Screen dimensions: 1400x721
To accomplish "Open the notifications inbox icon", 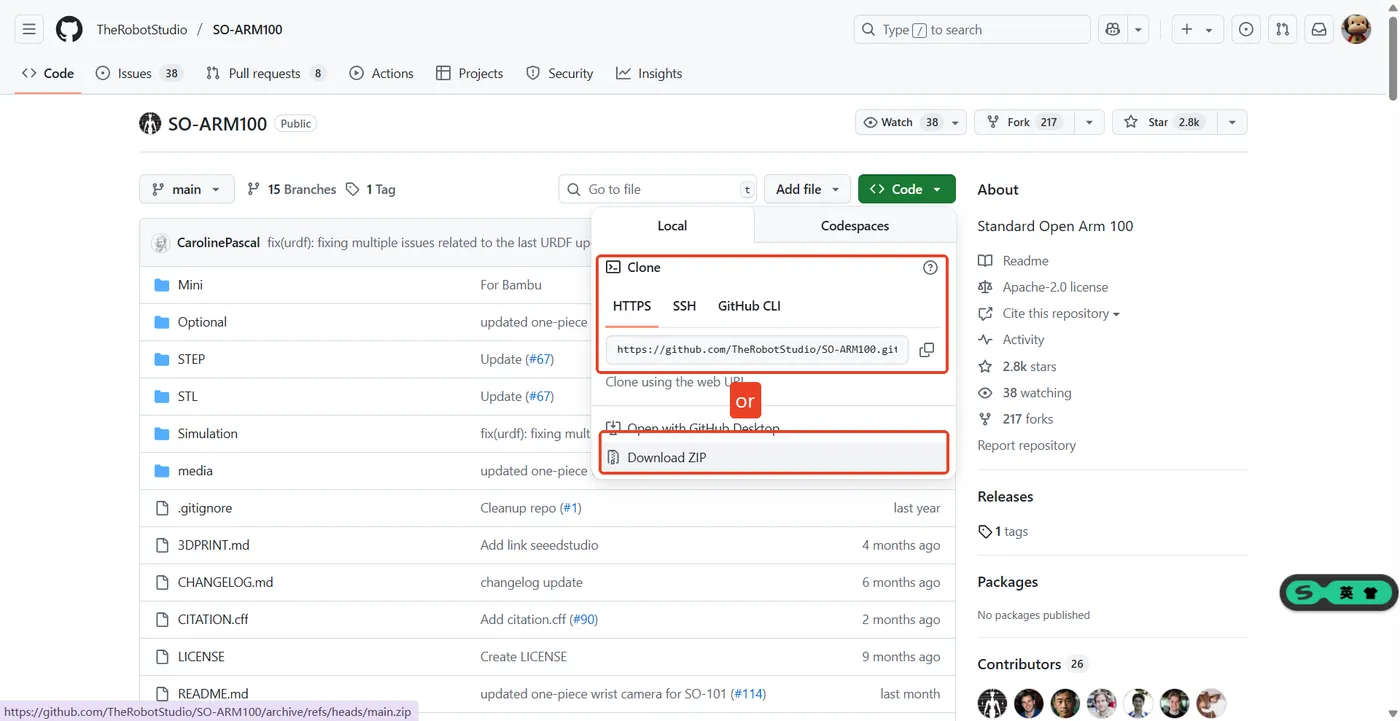I will click(x=1319, y=29).
